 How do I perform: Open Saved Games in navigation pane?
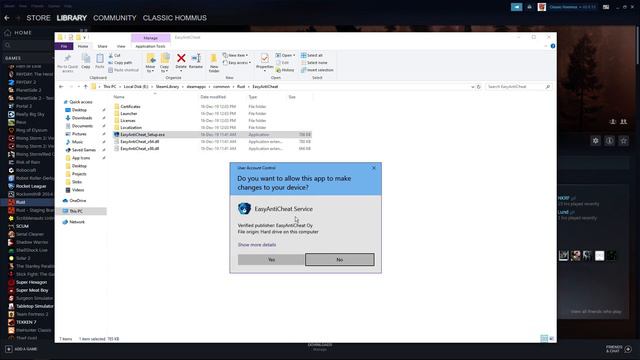83,150
